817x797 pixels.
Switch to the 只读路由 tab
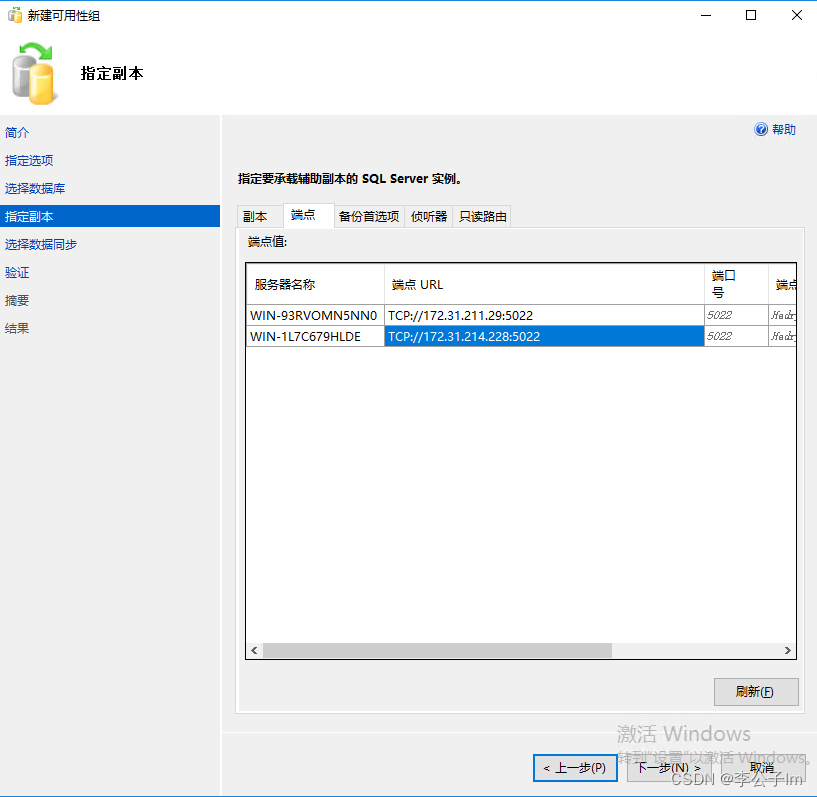click(482, 217)
